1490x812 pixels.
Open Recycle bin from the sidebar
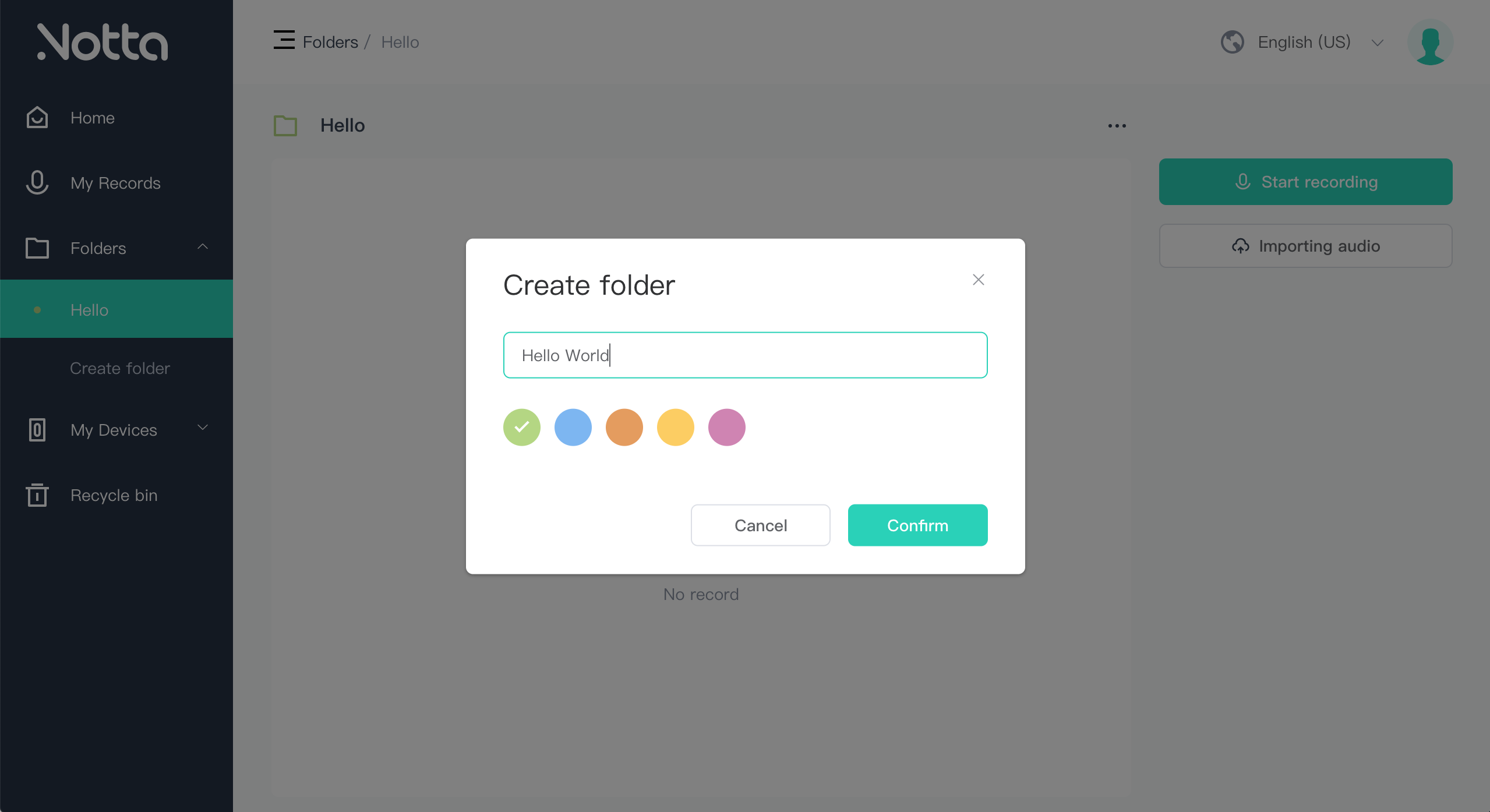click(114, 495)
